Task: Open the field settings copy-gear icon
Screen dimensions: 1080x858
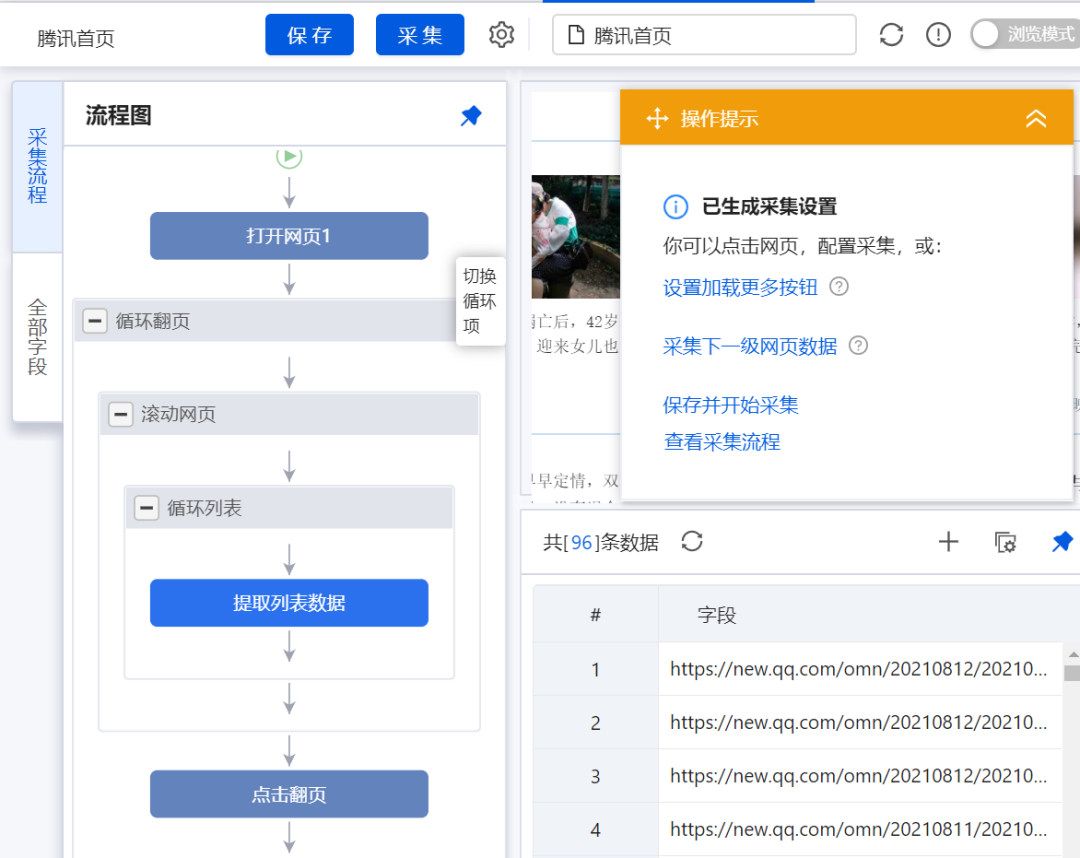Action: click(1005, 542)
